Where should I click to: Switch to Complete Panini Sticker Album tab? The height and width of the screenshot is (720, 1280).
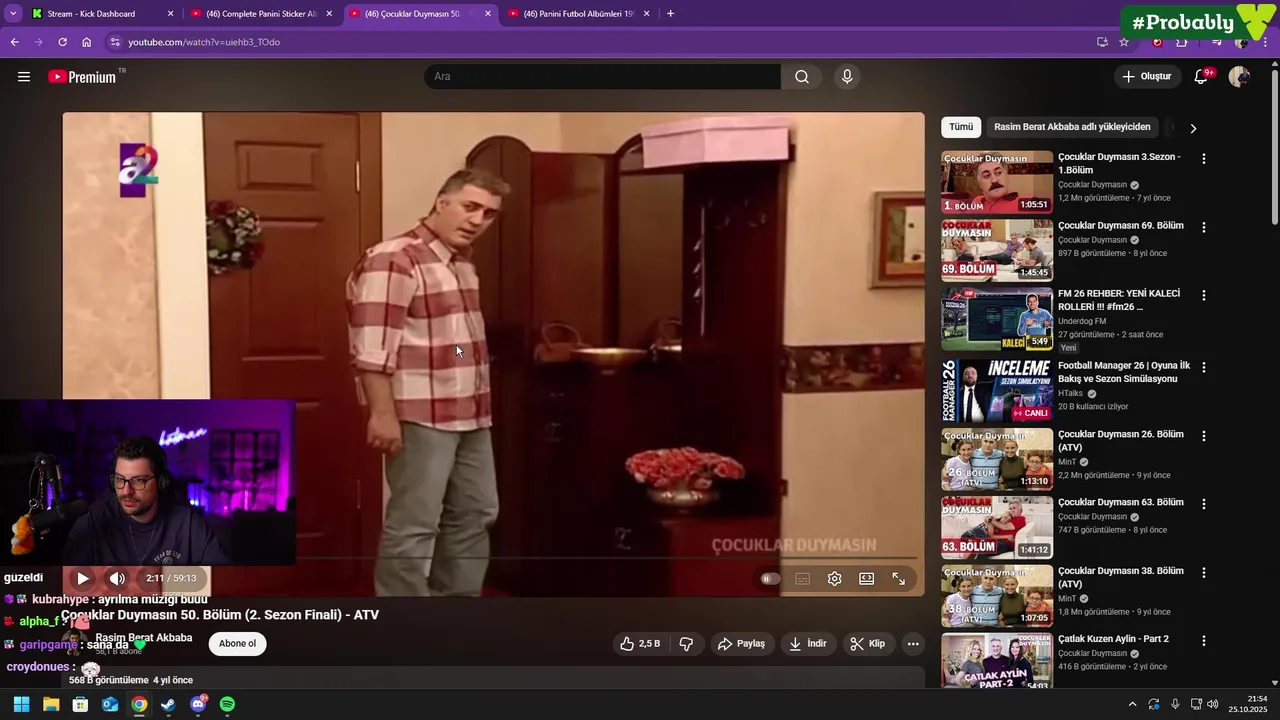pos(260,14)
